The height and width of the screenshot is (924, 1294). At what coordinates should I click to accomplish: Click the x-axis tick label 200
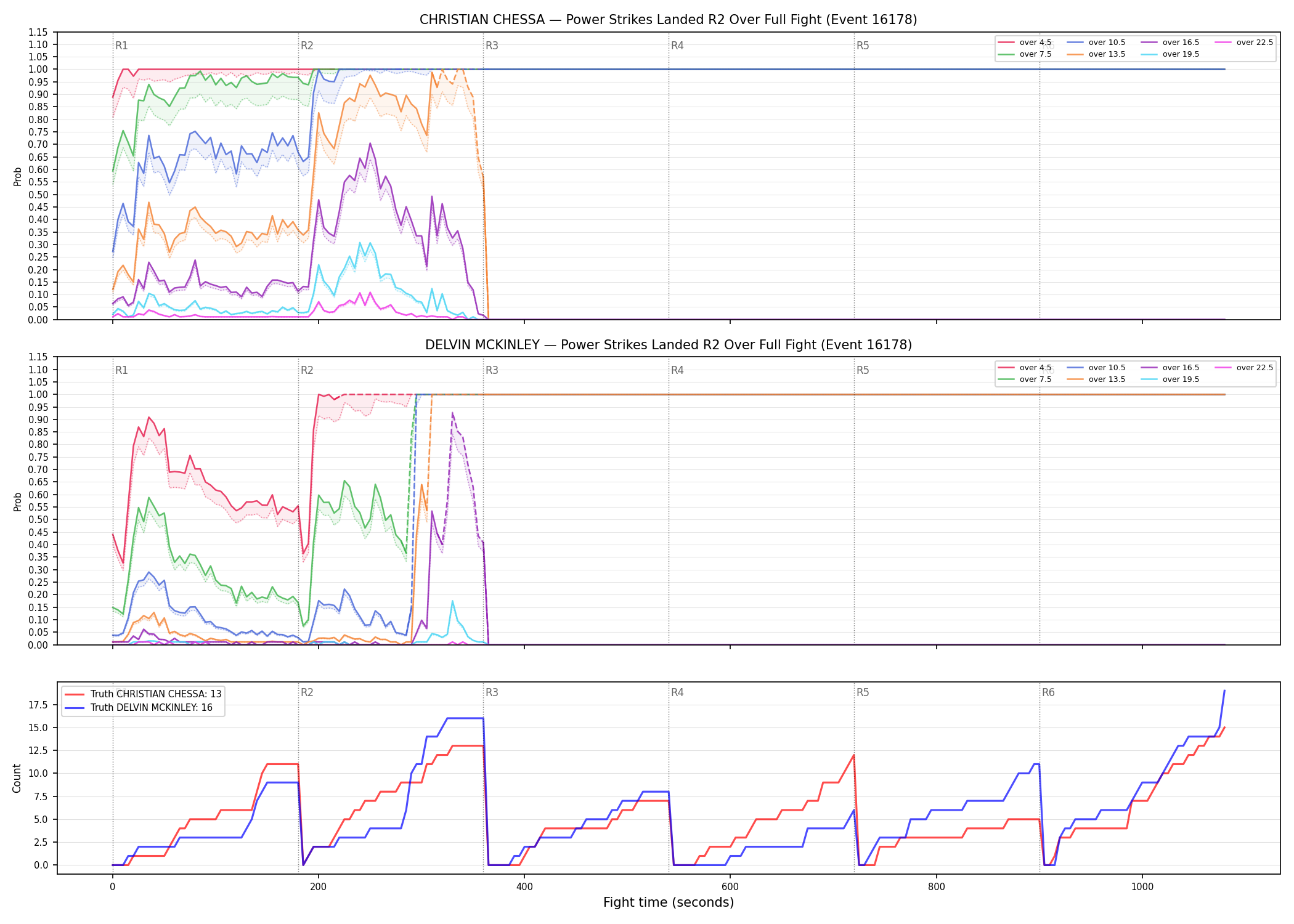319,887
